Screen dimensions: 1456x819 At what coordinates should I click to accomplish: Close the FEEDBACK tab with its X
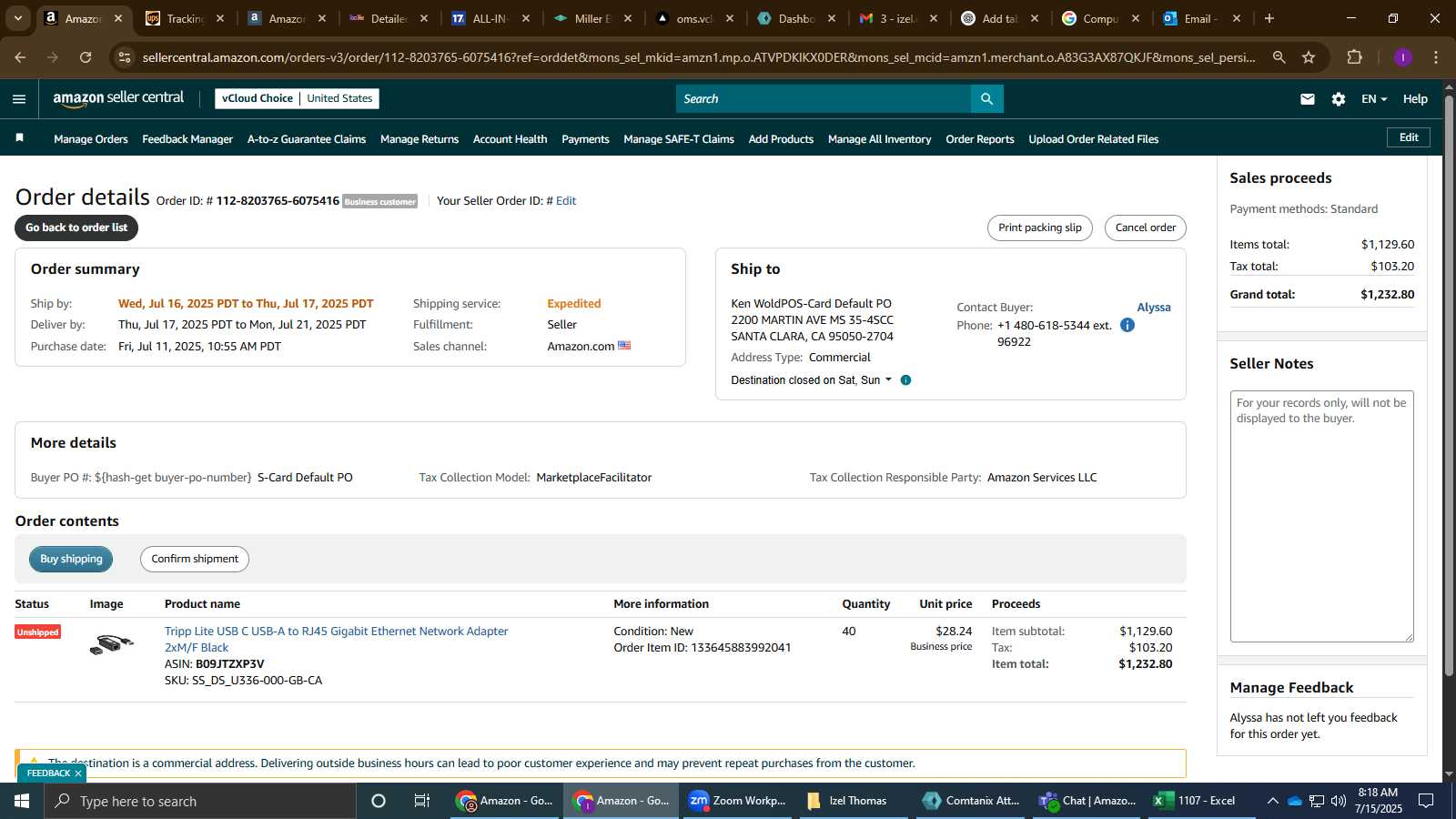coord(78,773)
